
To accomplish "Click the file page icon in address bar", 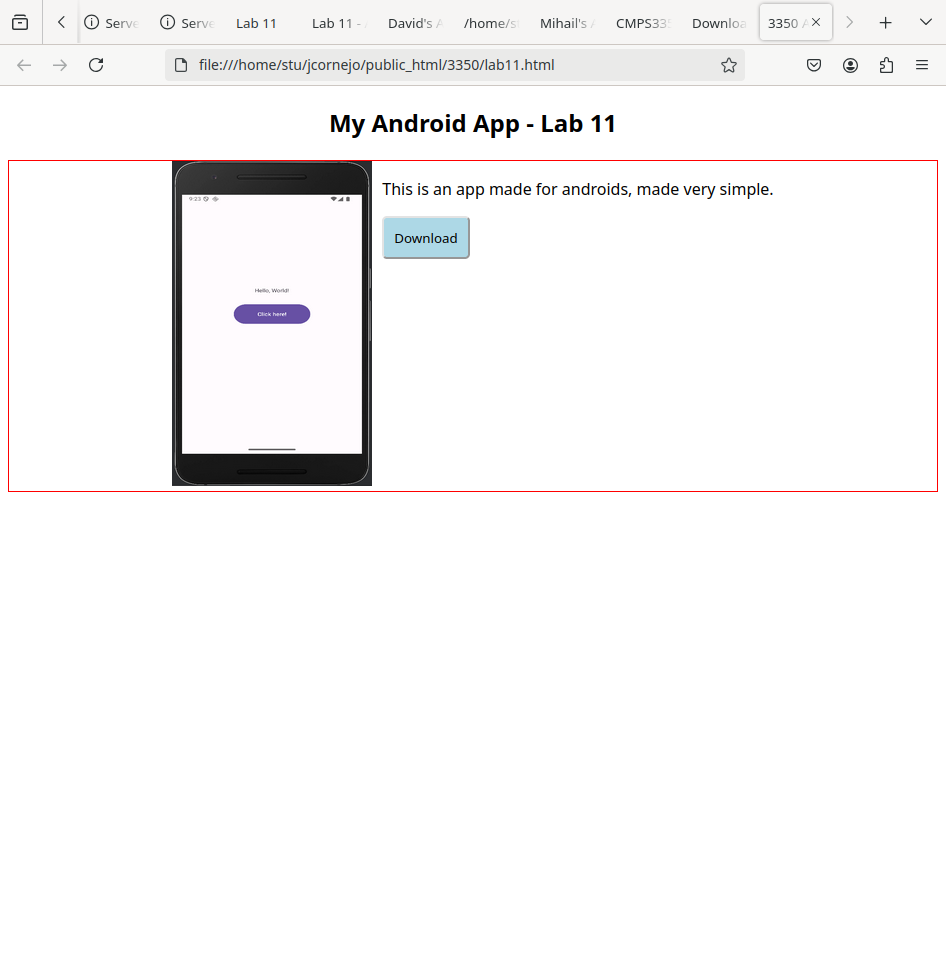I will [181, 65].
